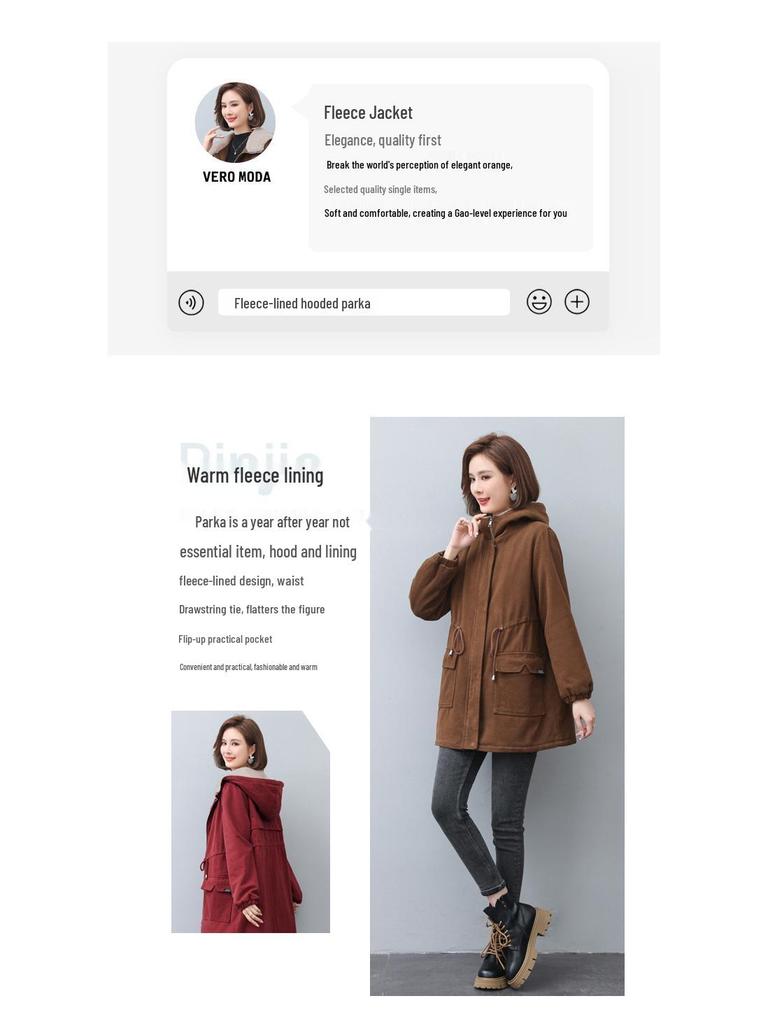Click the VERO MODA brand name
The image size is (768, 1024).
(x=236, y=177)
